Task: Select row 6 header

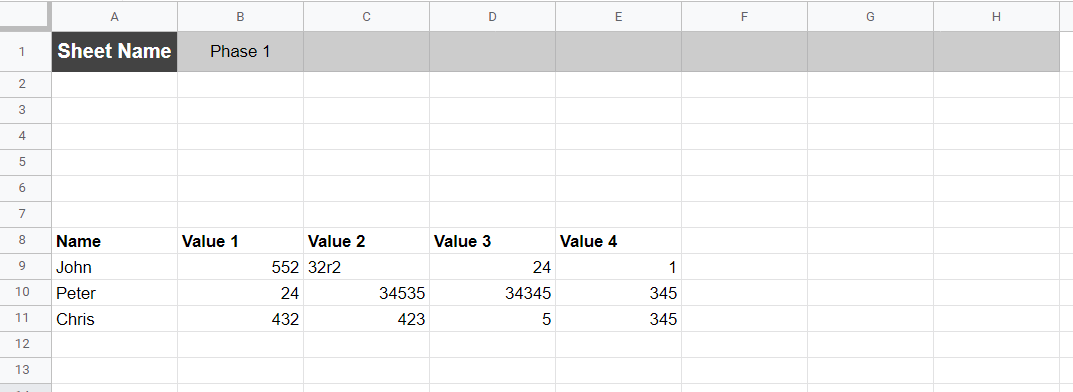Action: [25, 188]
